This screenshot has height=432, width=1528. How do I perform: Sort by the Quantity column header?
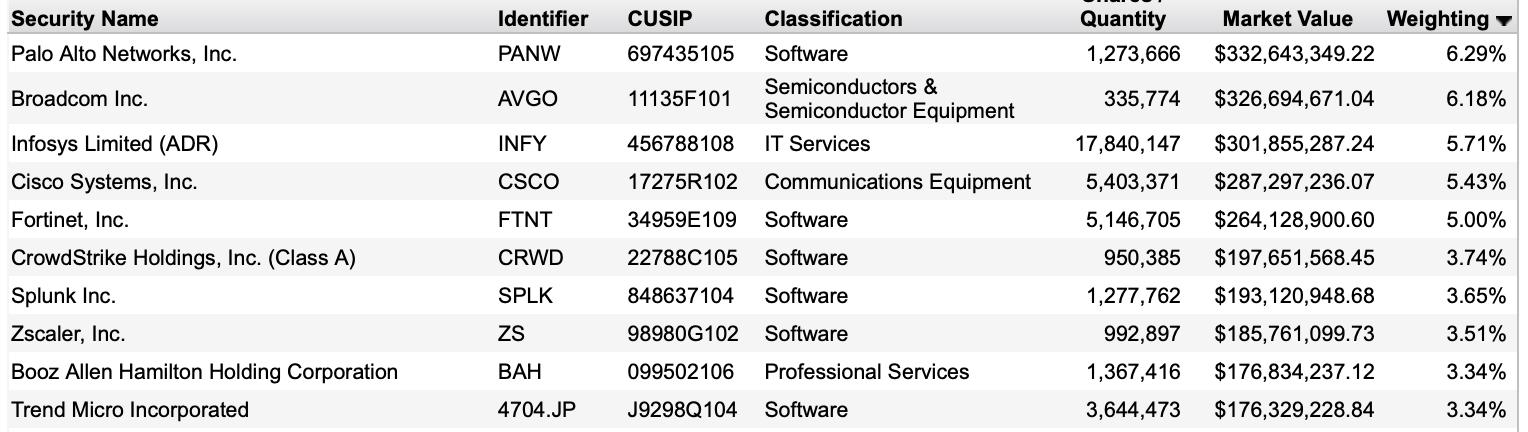[x=1123, y=19]
